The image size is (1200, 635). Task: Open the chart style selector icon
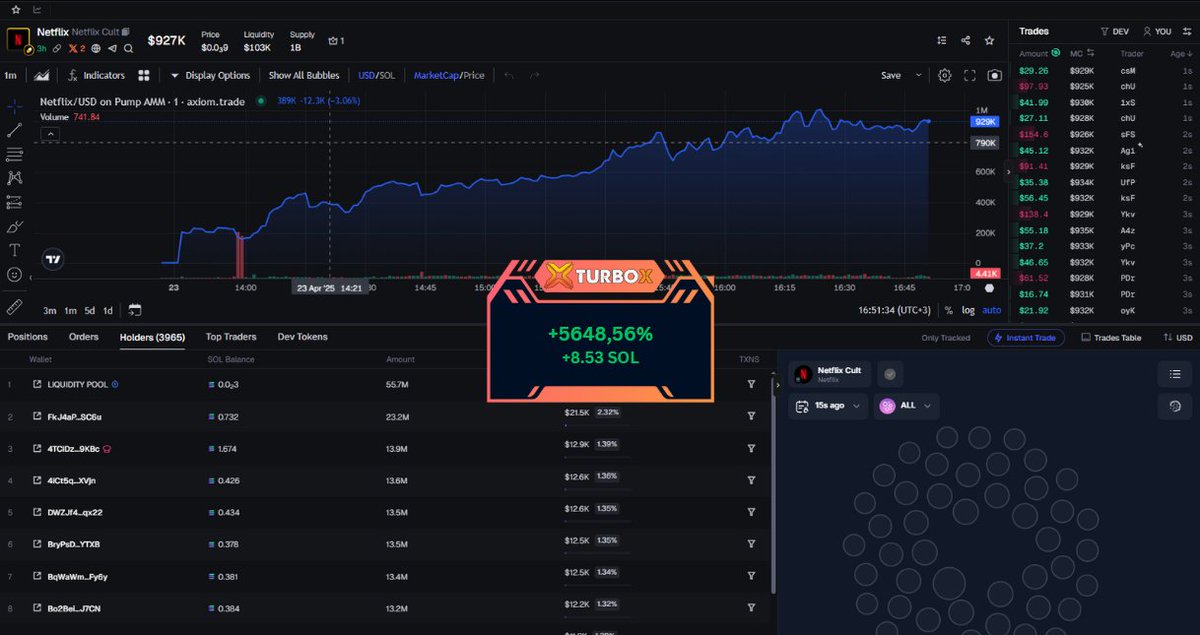[42, 75]
